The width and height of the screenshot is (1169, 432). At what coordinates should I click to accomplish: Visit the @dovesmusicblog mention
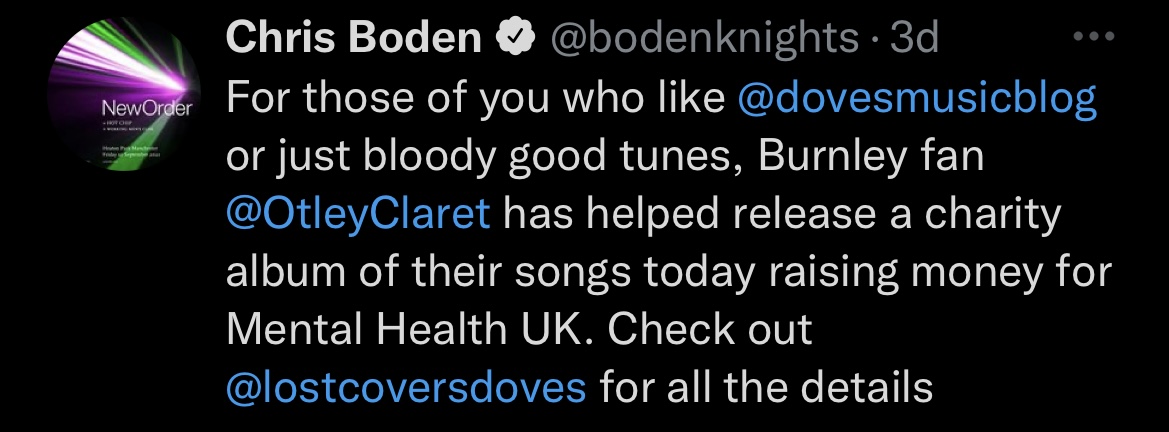pyautogui.click(x=917, y=98)
